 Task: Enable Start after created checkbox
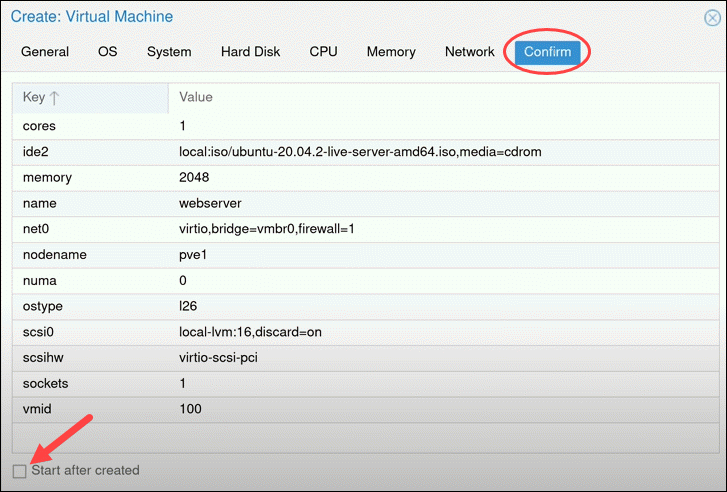coord(20,470)
